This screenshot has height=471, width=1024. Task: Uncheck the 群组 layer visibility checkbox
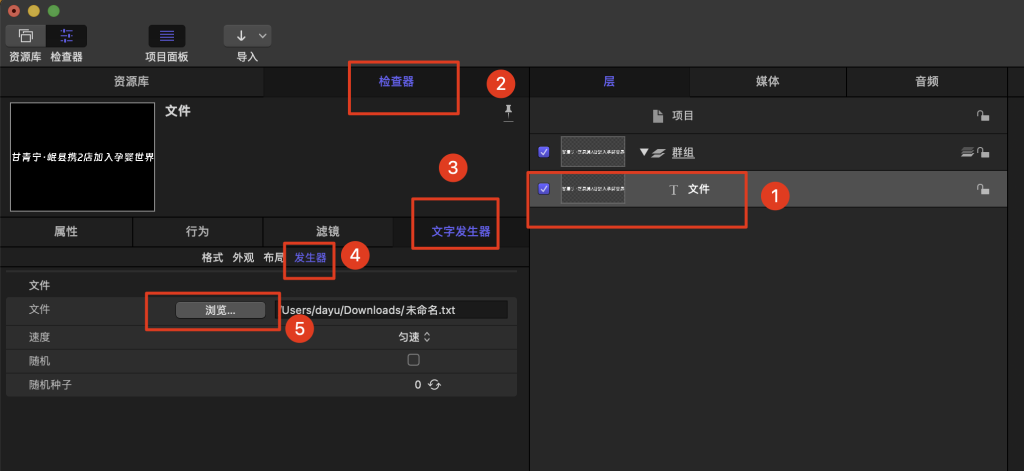[x=544, y=152]
